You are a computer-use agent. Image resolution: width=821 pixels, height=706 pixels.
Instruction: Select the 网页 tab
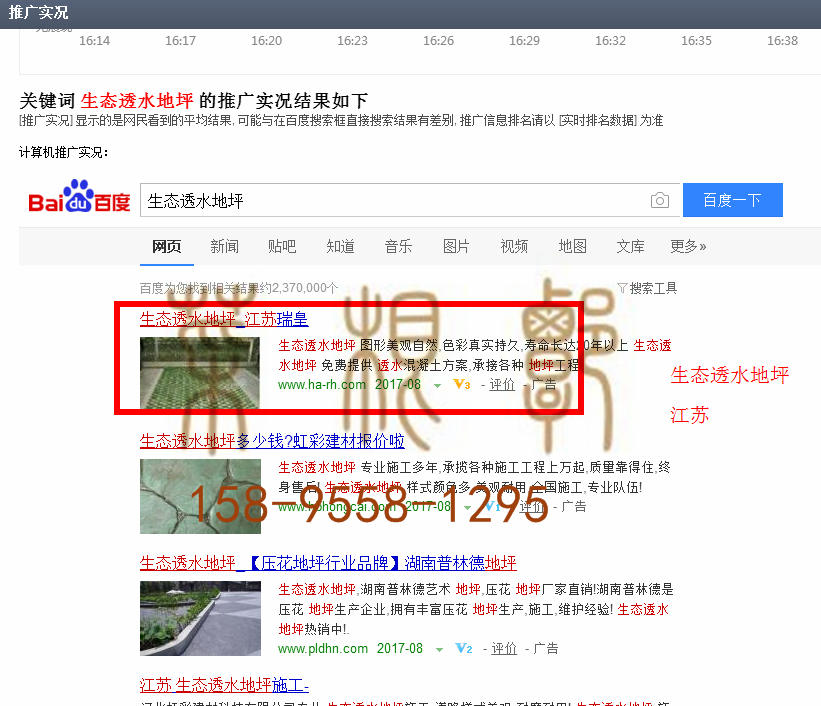pyautogui.click(x=167, y=246)
